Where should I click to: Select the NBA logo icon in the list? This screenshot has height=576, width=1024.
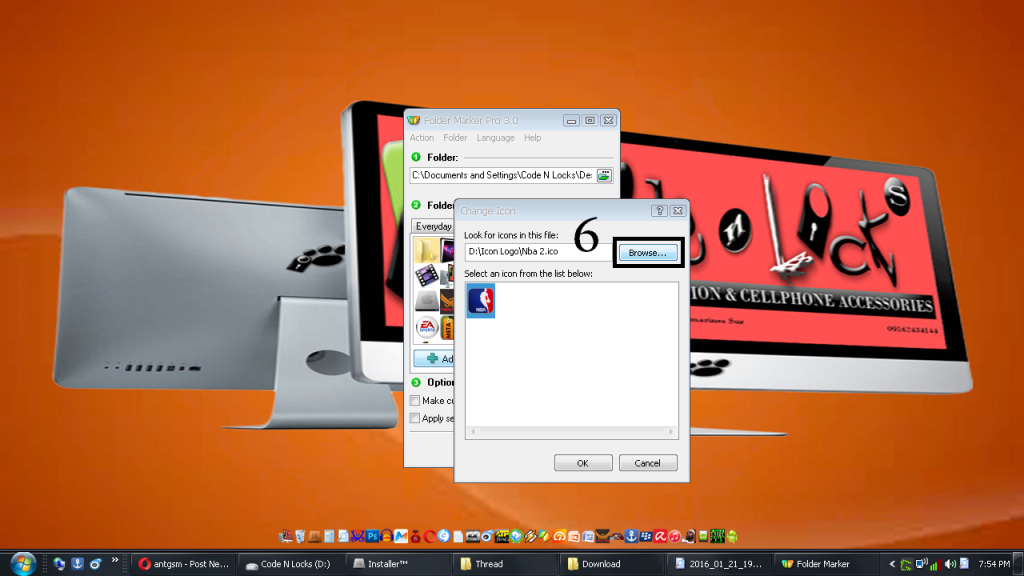point(481,300)
